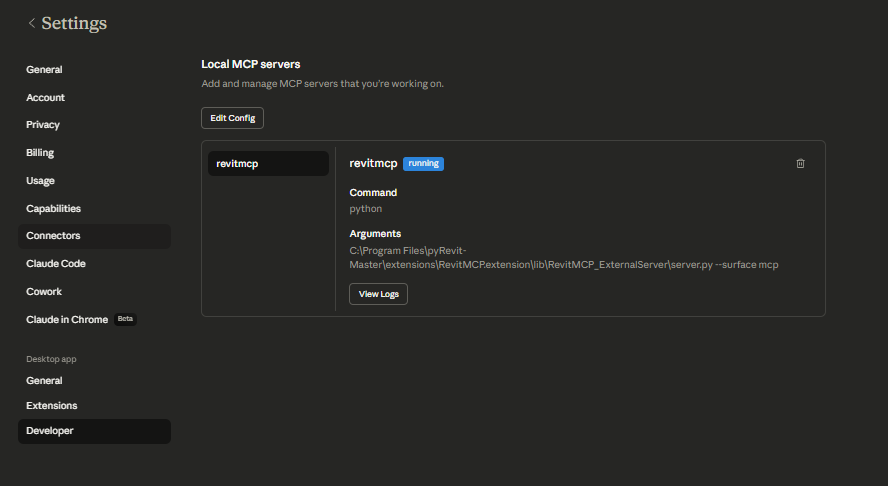Screen dimensions: 888x486
Task: Click the View Logs button
Action: click(378, 294)
